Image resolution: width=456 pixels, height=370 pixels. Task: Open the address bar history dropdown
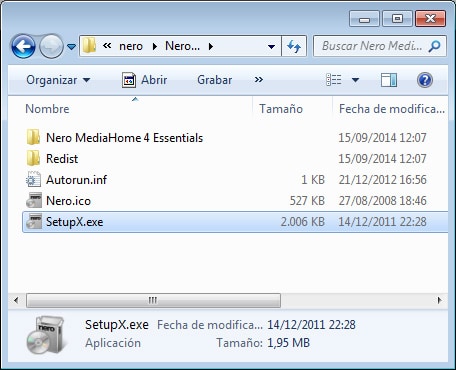pos(272,46)
